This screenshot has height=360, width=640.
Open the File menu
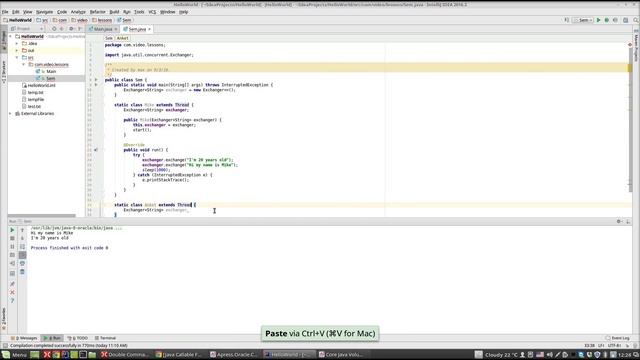pos(5,12)
